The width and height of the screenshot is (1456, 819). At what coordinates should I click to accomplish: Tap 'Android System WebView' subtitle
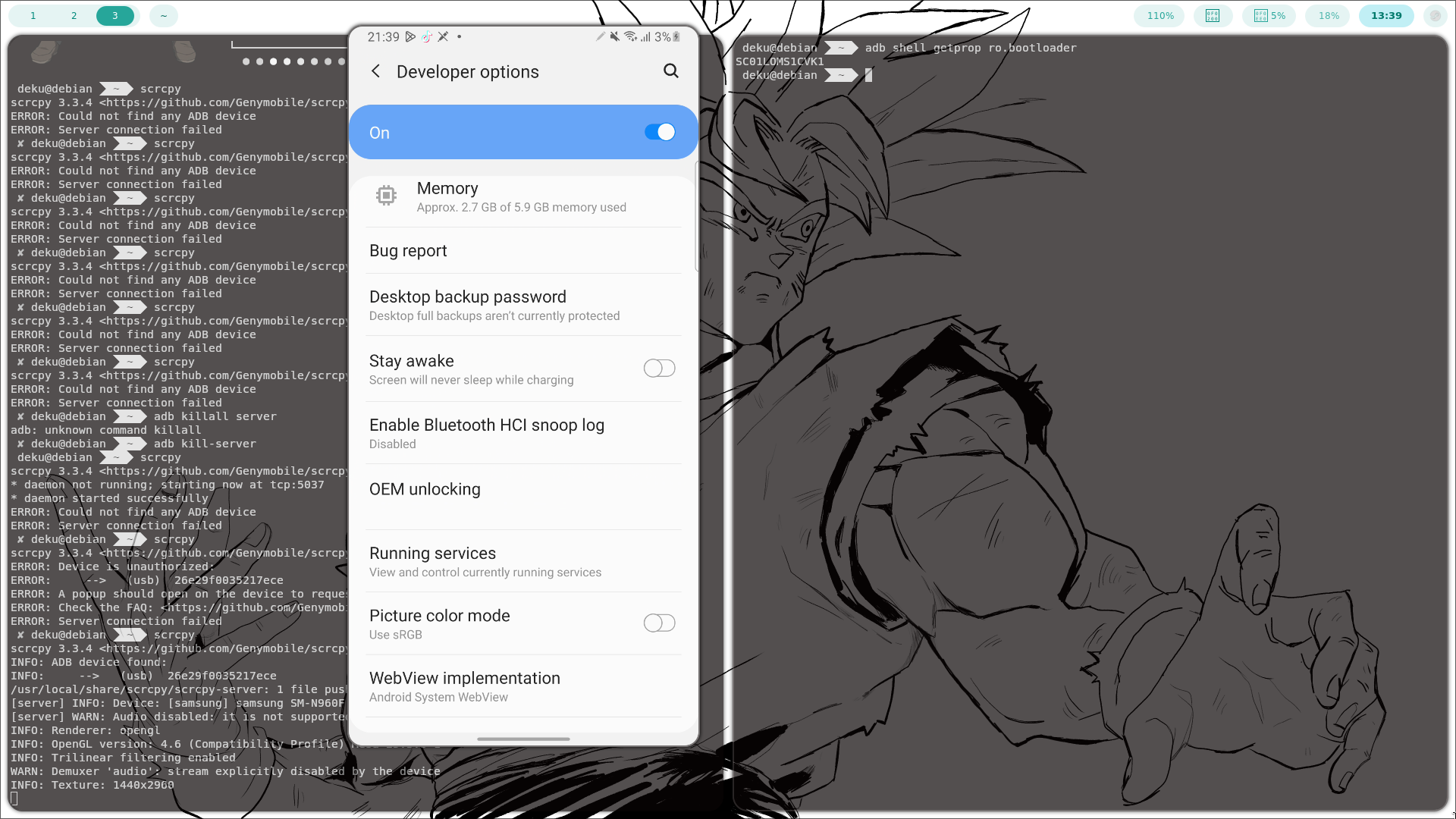(438, 698)
